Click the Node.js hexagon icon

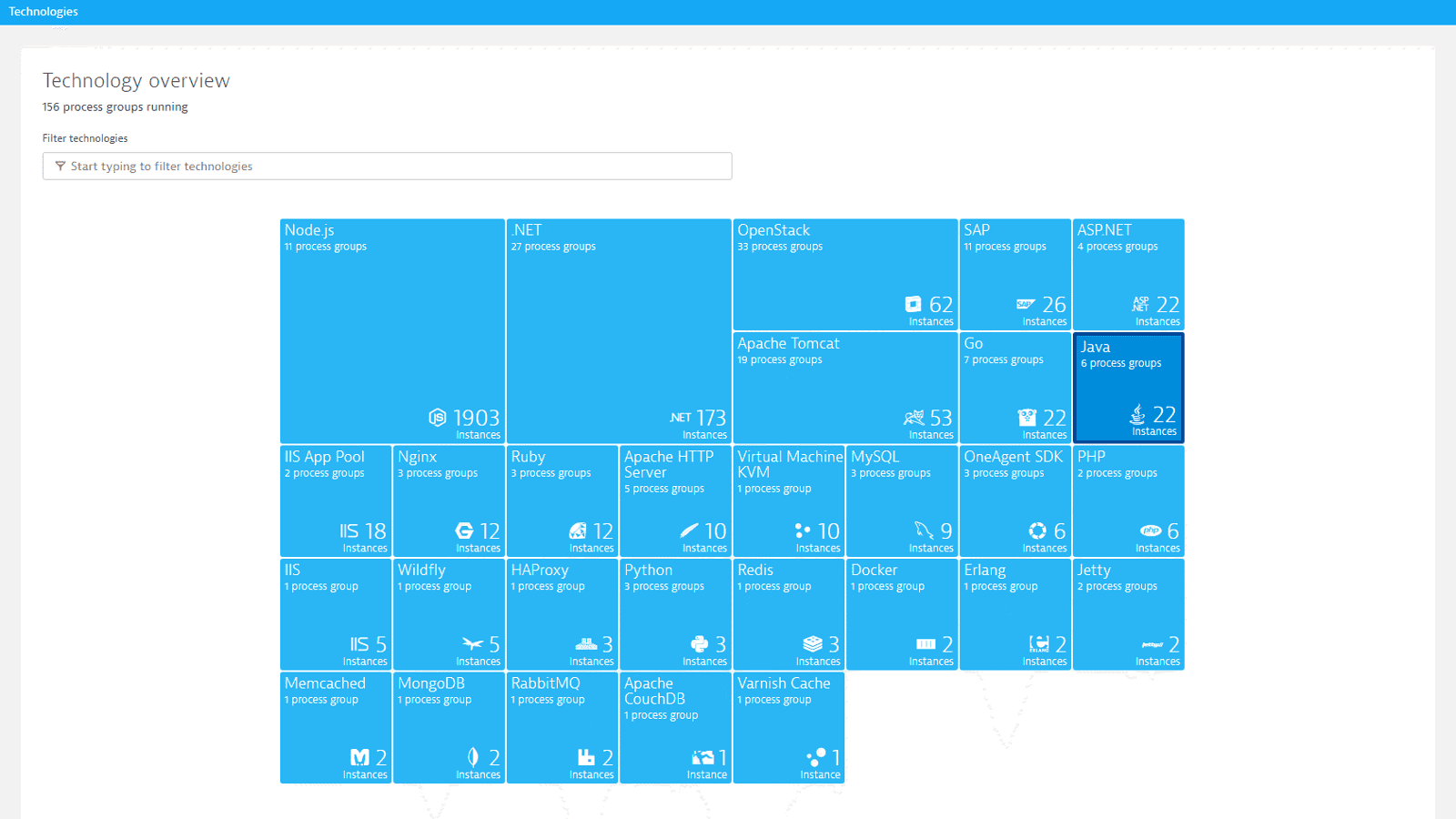438,418
